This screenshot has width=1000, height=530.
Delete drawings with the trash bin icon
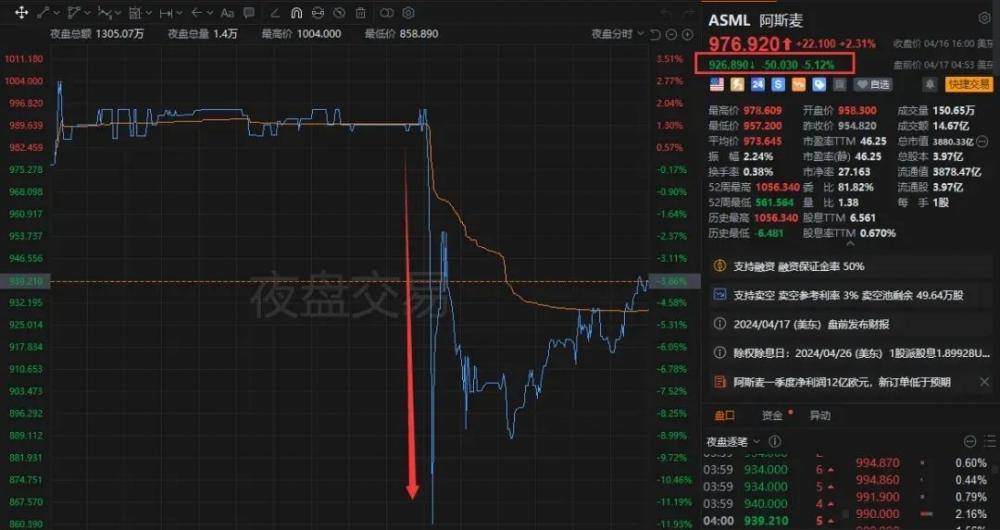pyautogui.click(x=361, y=13)
